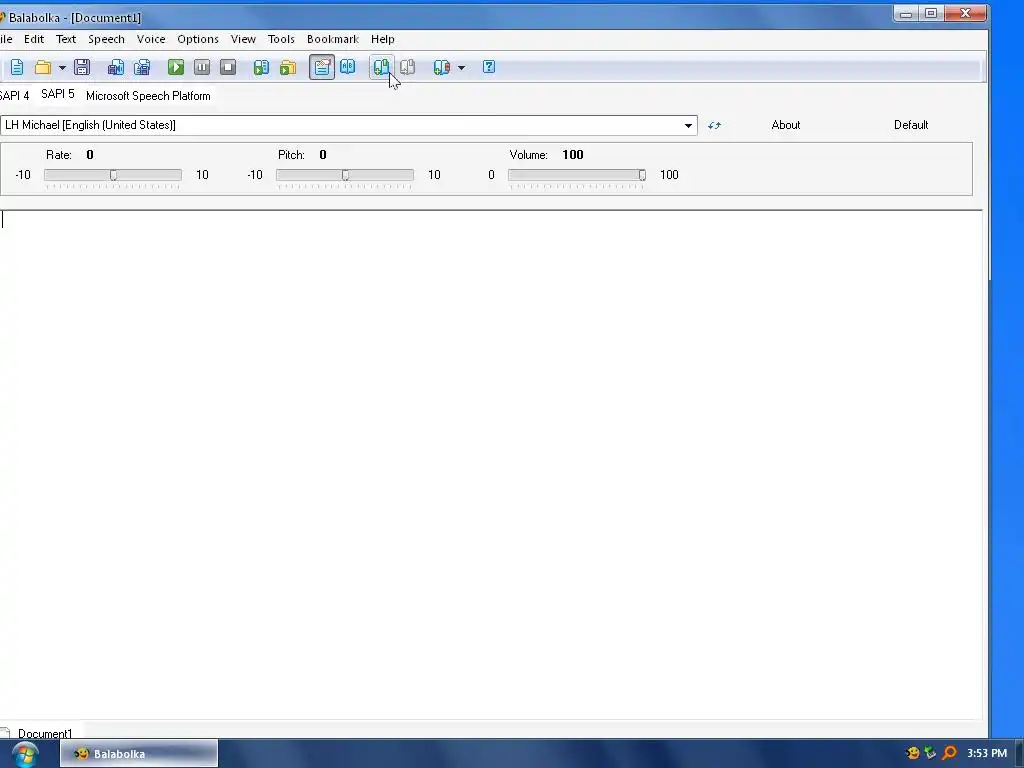Open the File menu
1024x768 pixels.
(6, 39)
